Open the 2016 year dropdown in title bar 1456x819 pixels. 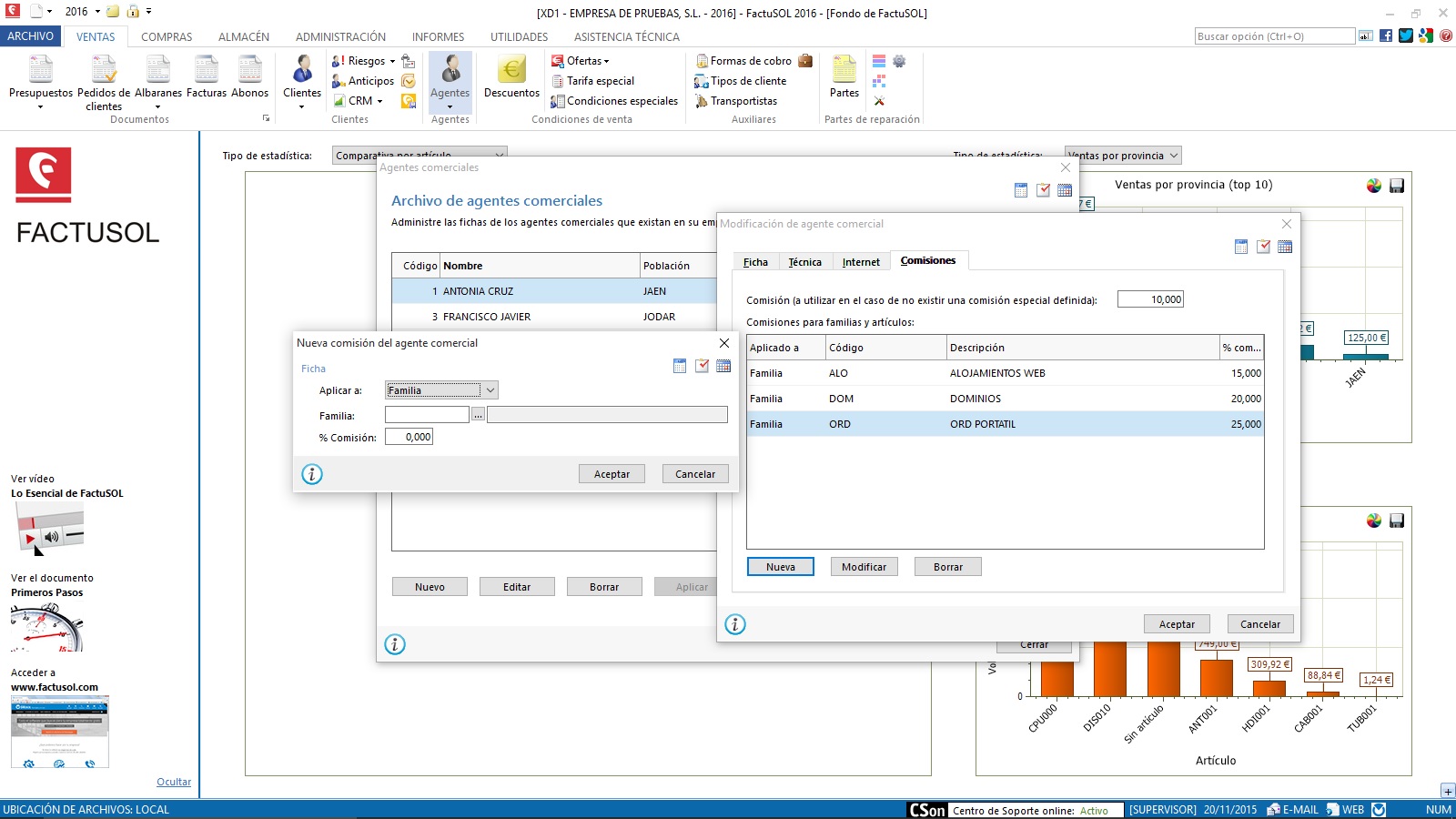(97, 12)
